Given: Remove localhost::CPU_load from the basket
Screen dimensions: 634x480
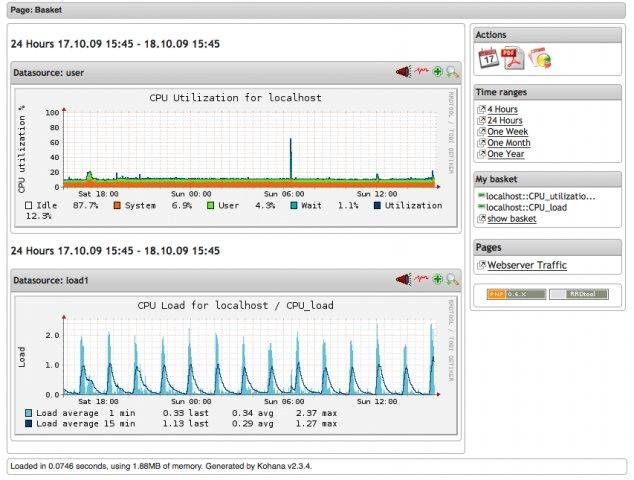Looking at the screenshot, I should (x=481, y=207).
